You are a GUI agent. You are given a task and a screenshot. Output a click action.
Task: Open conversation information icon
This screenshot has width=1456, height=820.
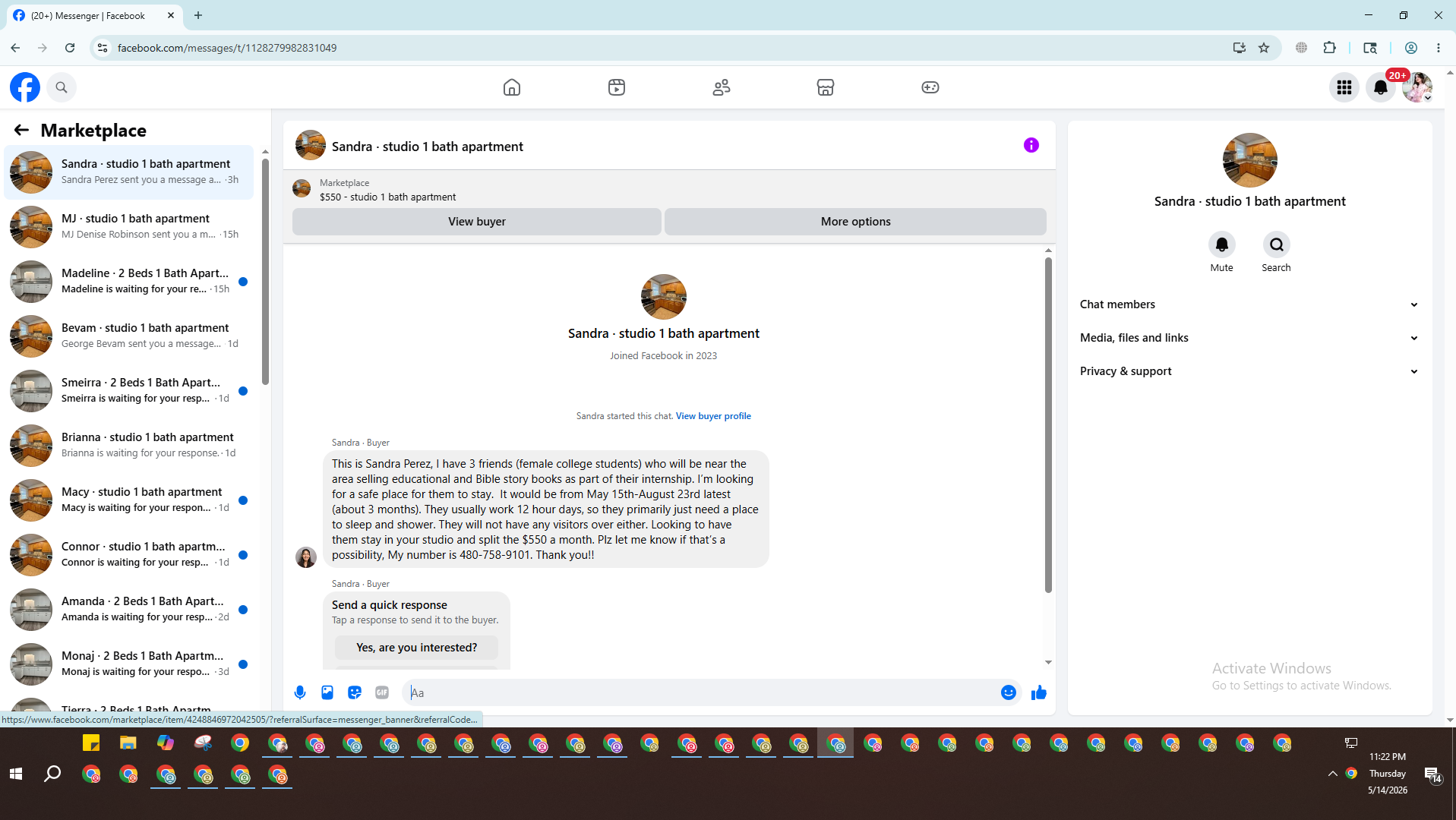[x=1031, y=145]
